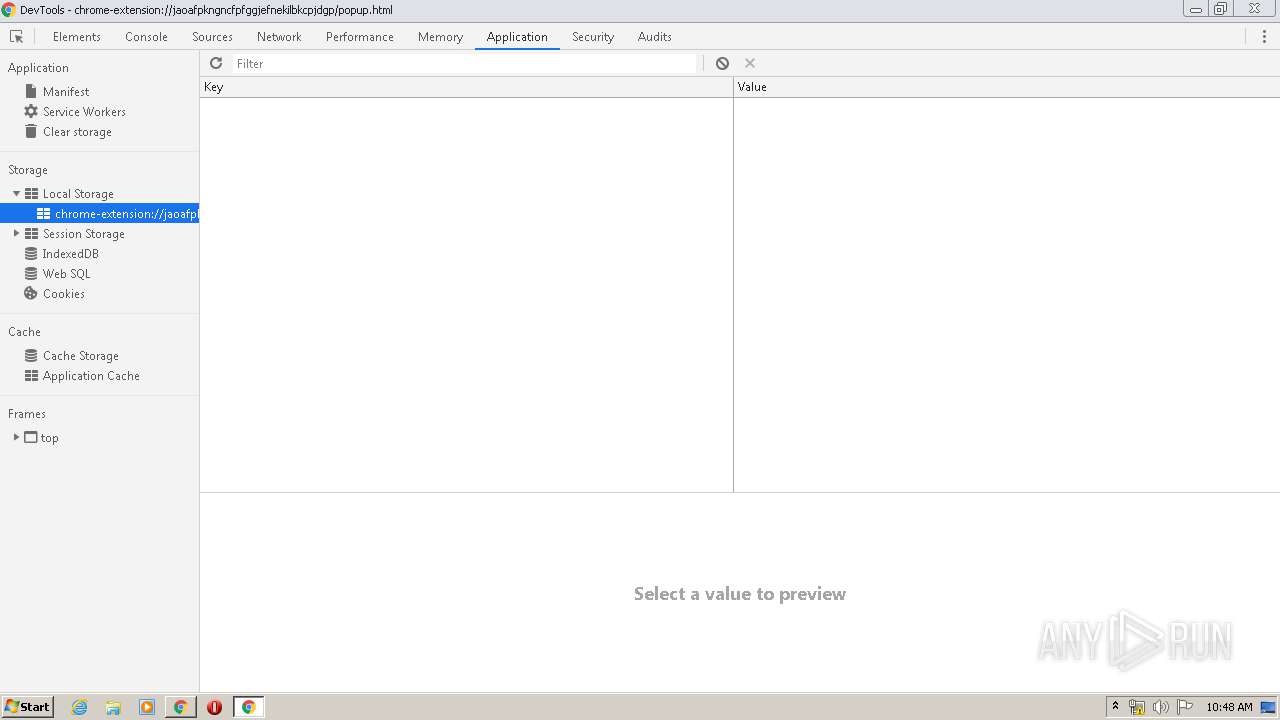Select Clear storage item
1280x720 pixels.
[77, 131]
